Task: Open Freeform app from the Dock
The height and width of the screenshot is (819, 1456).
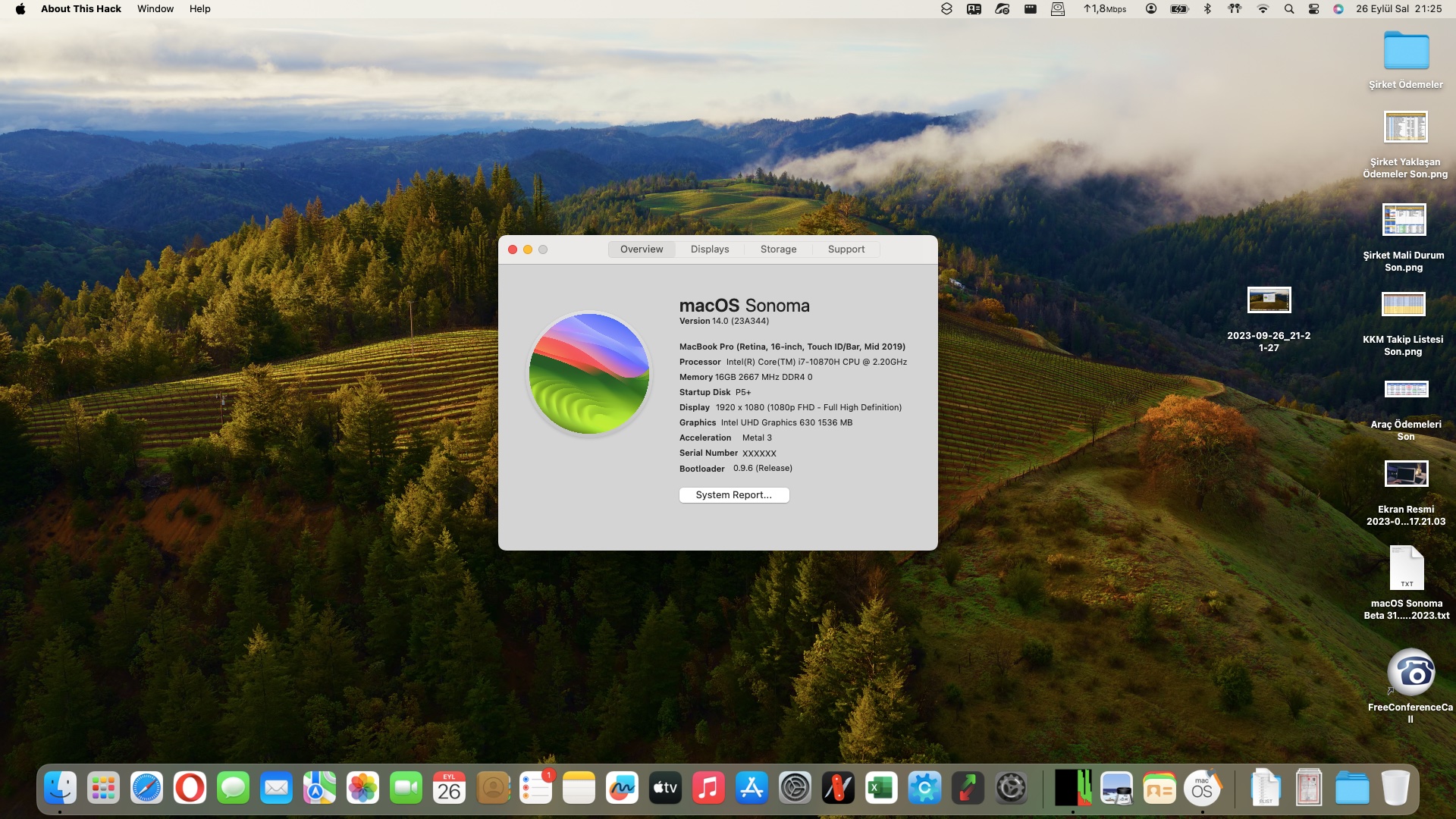Action: 622,789
